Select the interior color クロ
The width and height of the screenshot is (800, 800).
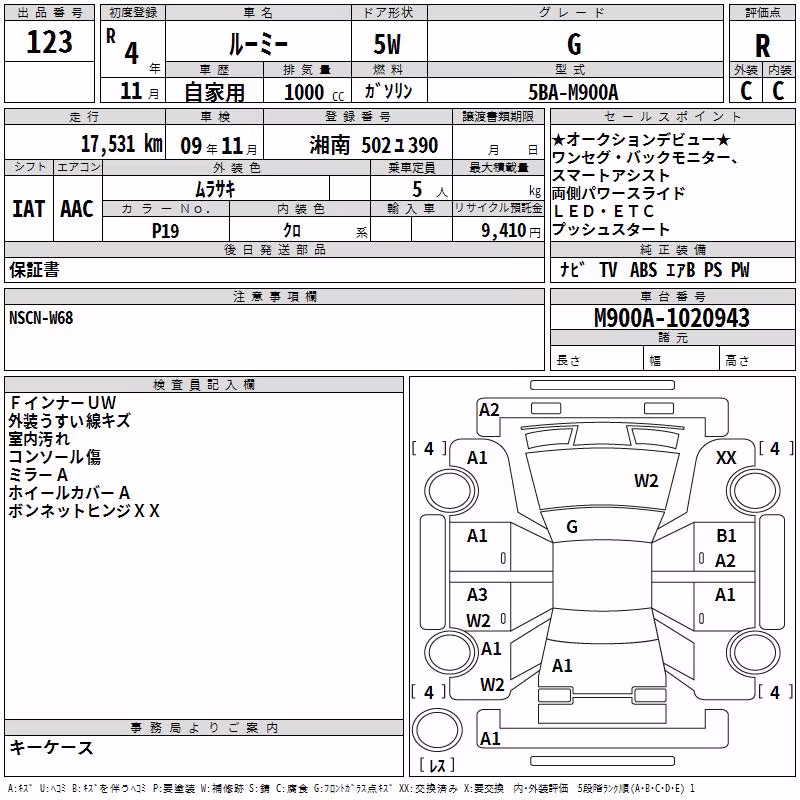292,231
